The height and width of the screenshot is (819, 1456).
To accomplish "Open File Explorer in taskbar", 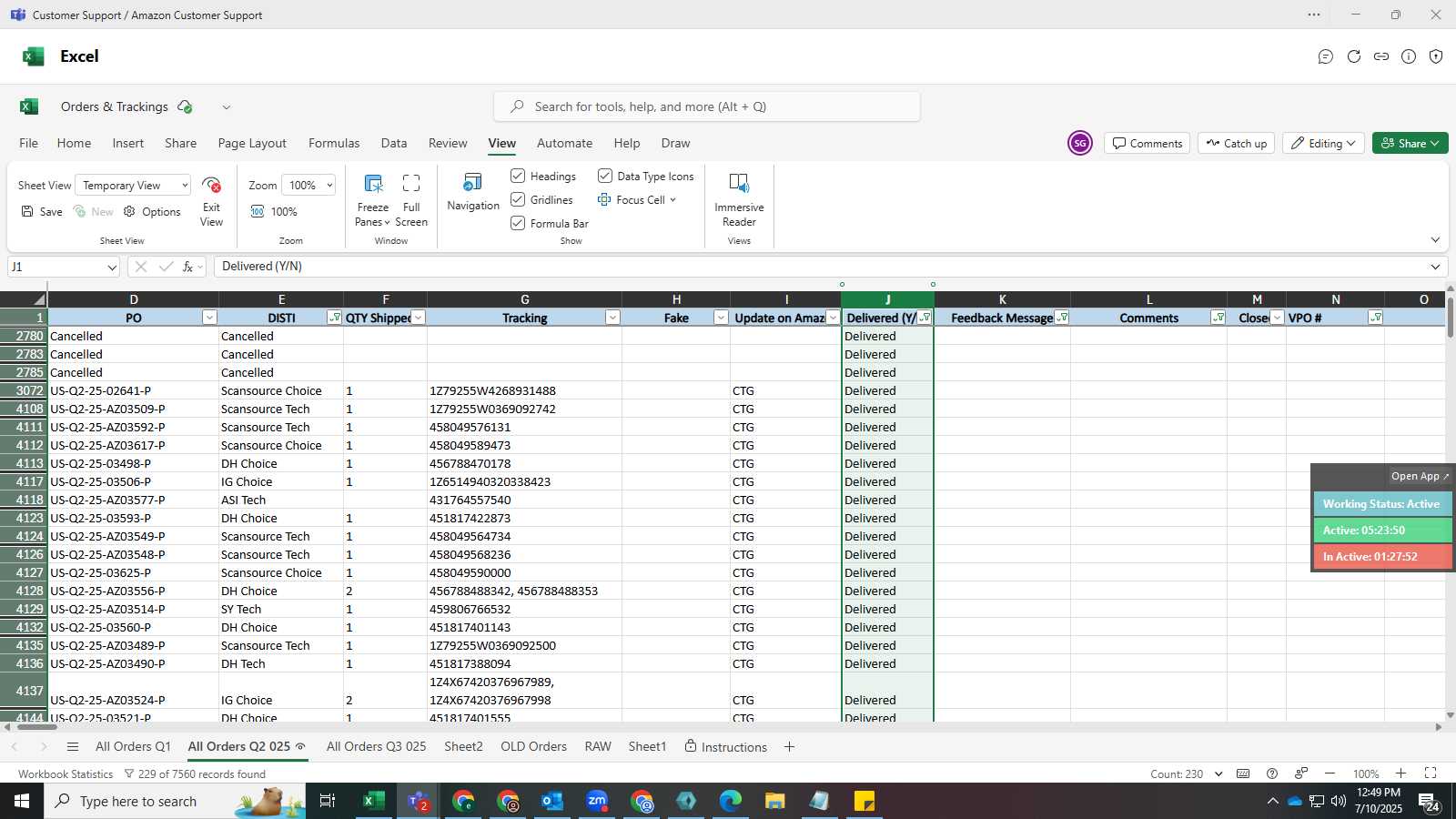I will [774, 801].
